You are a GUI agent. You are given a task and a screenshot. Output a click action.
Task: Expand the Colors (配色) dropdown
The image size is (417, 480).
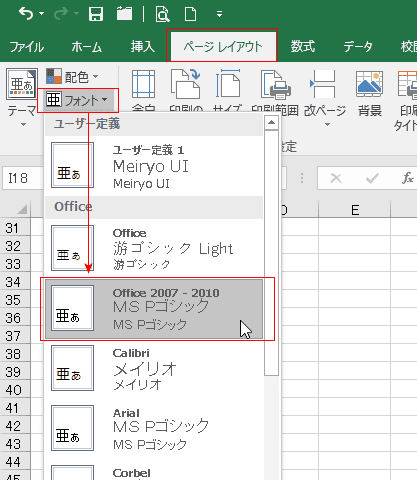point(72,77)
